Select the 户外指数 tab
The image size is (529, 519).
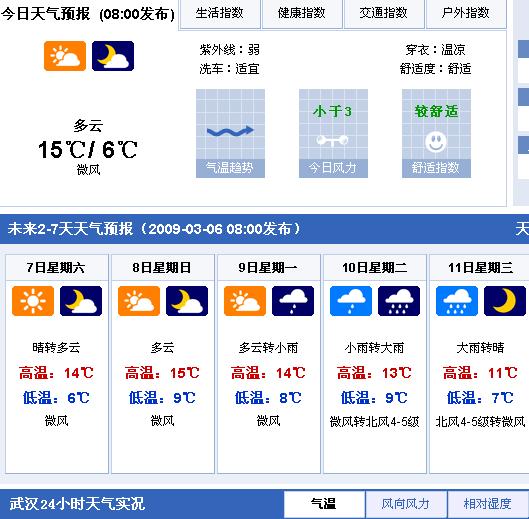coord(466,14)
